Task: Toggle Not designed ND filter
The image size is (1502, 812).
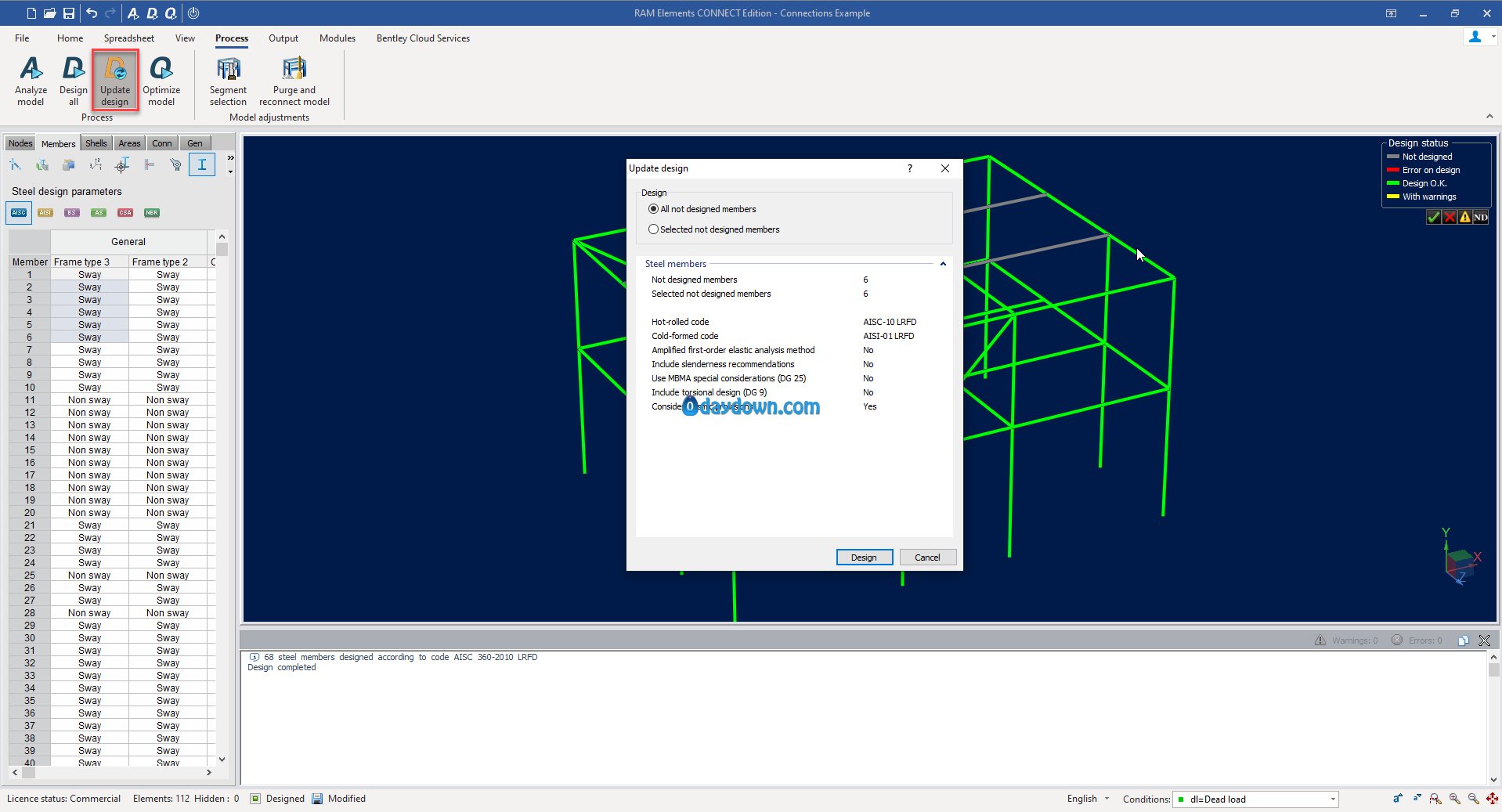Action: click(x=1480, y=217)
